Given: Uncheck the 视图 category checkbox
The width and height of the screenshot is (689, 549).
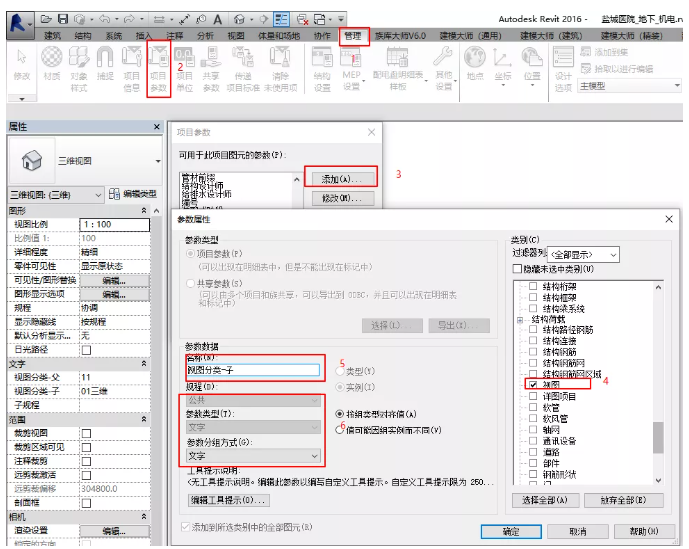Looking at the screenshot, I should point(533,385).
